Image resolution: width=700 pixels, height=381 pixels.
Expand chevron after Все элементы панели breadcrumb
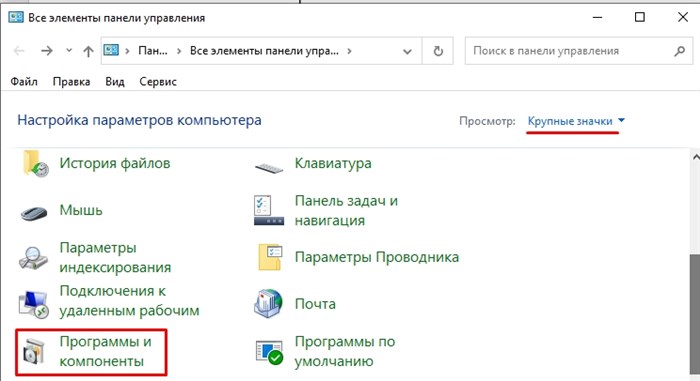349,51
